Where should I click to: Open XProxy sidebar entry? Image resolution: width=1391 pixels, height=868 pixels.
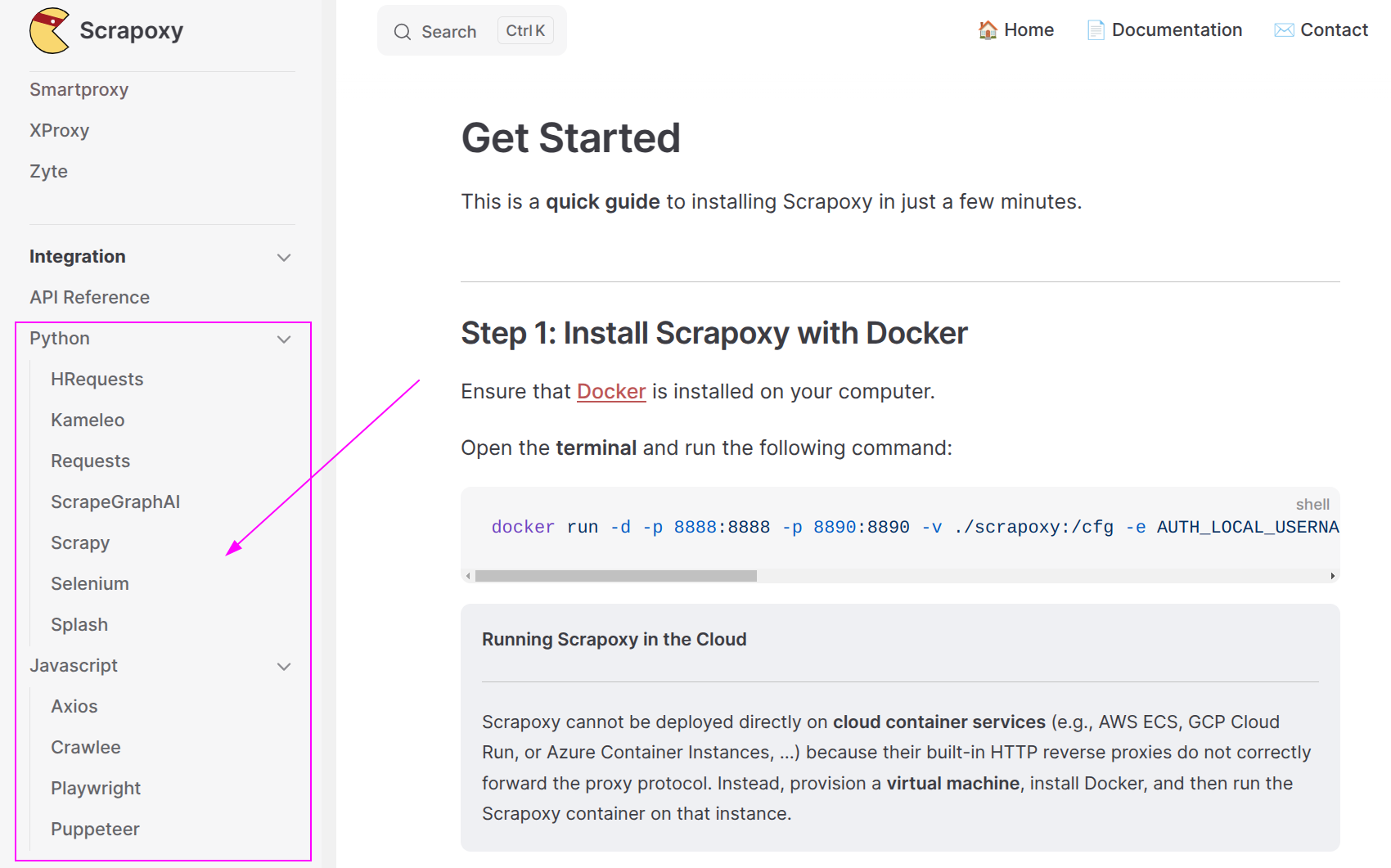point(59,131)
